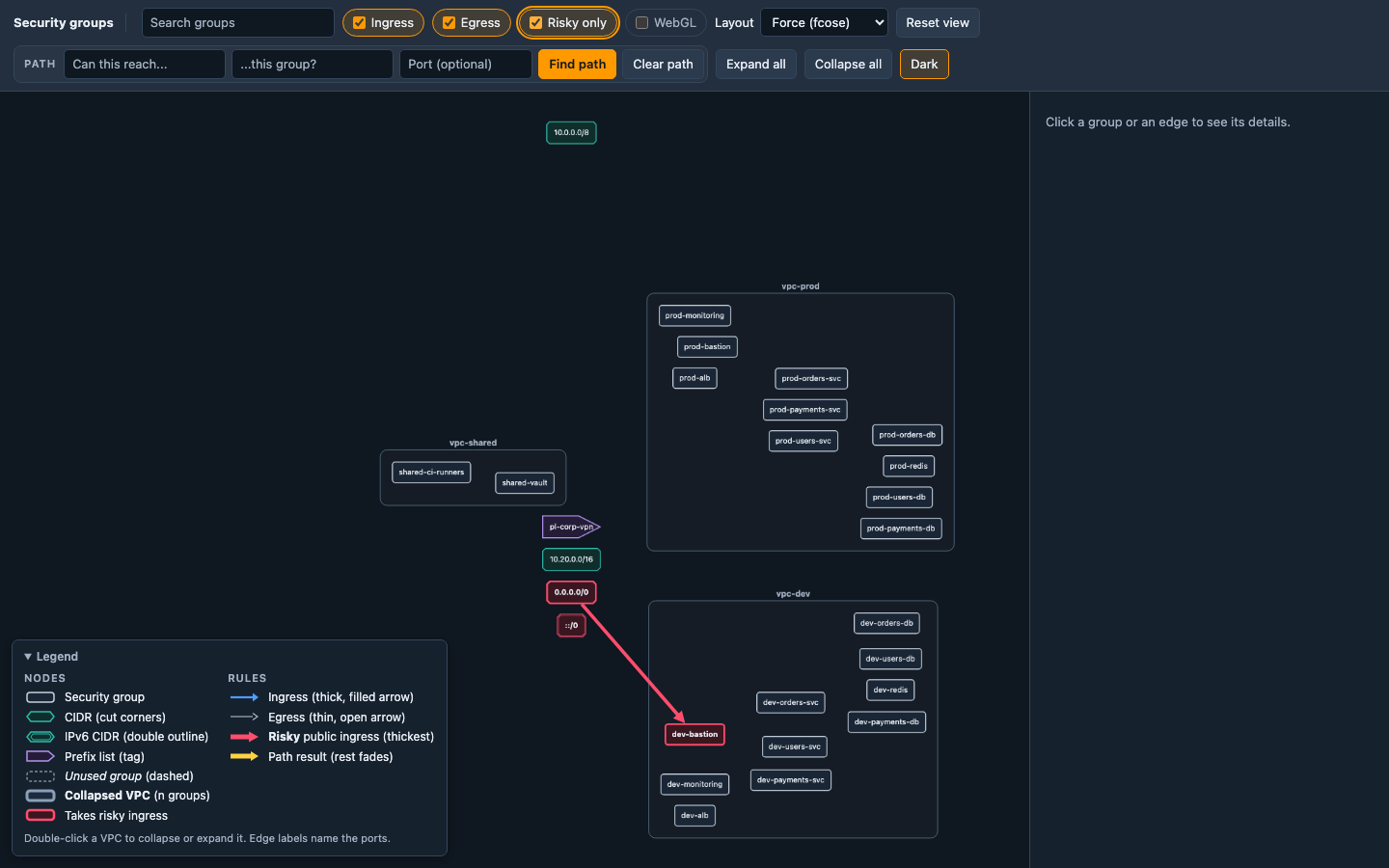Select the prod-payments-db node
Image resolution: width=1389 pixels, height=868 pixels.
[901, 529]
